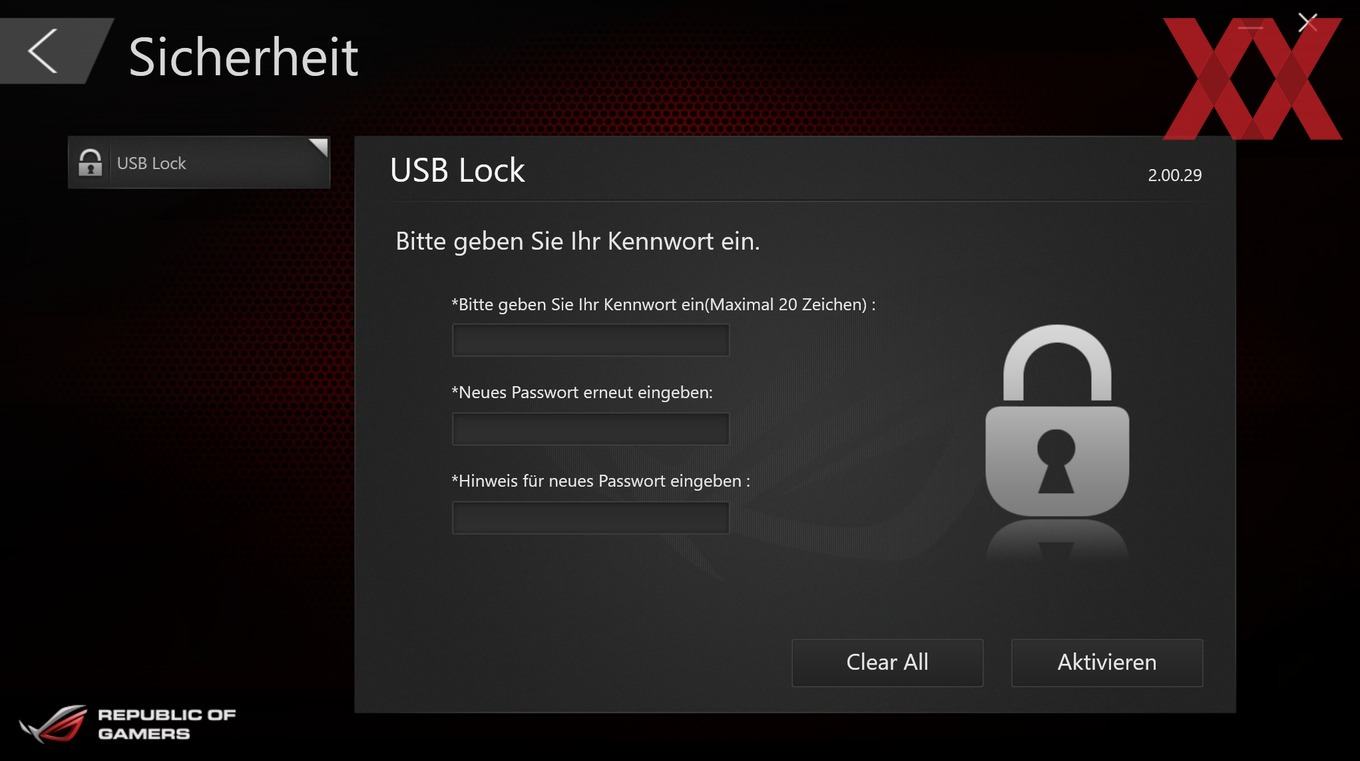This screenshot has width=1360, height=761.
Task: Click the white corner triangle on USB Lock item
Action: tap(319, 147)
